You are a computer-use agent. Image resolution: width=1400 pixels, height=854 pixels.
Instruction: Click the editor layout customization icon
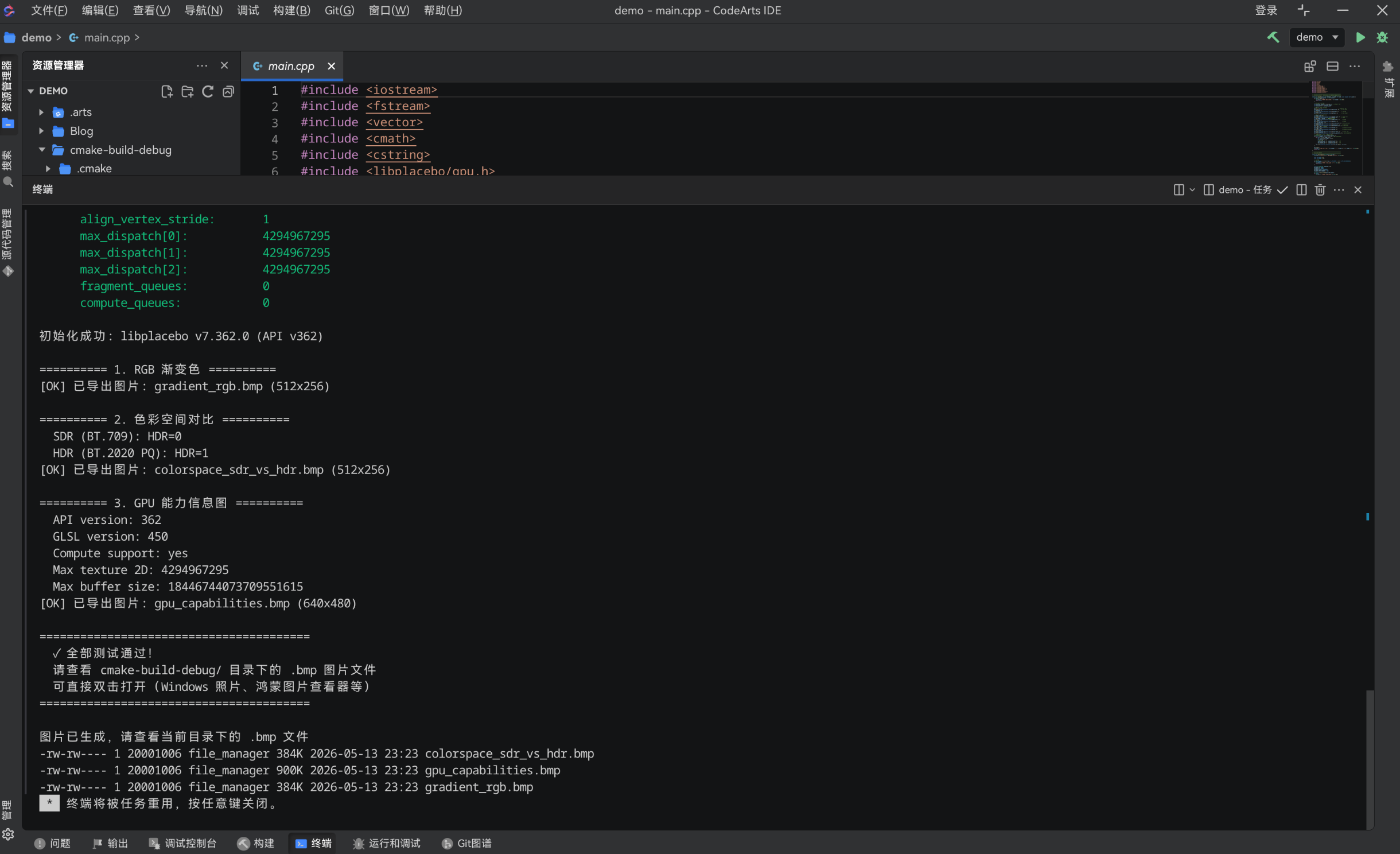1310,67
